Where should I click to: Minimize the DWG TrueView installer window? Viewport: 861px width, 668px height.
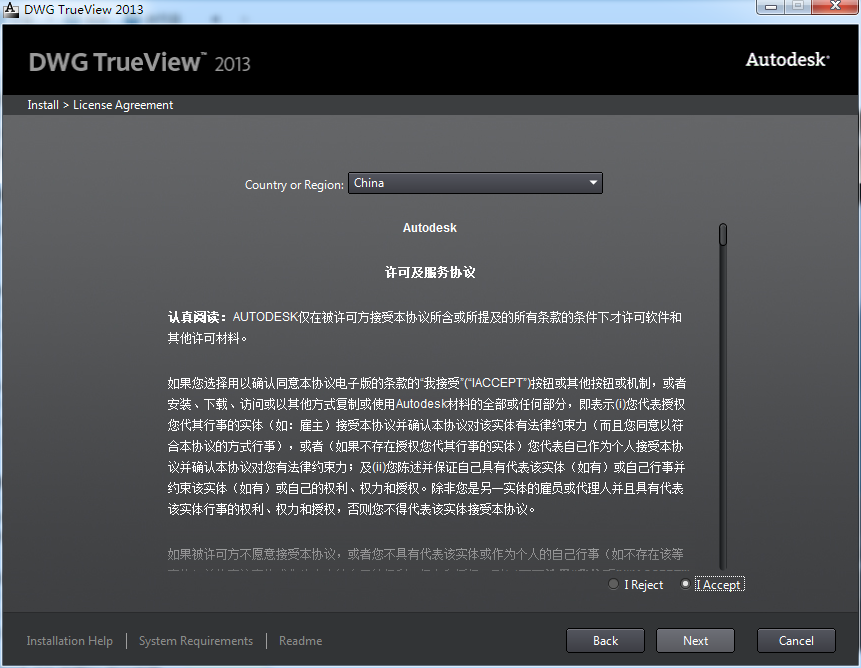(x=771, y=7)
